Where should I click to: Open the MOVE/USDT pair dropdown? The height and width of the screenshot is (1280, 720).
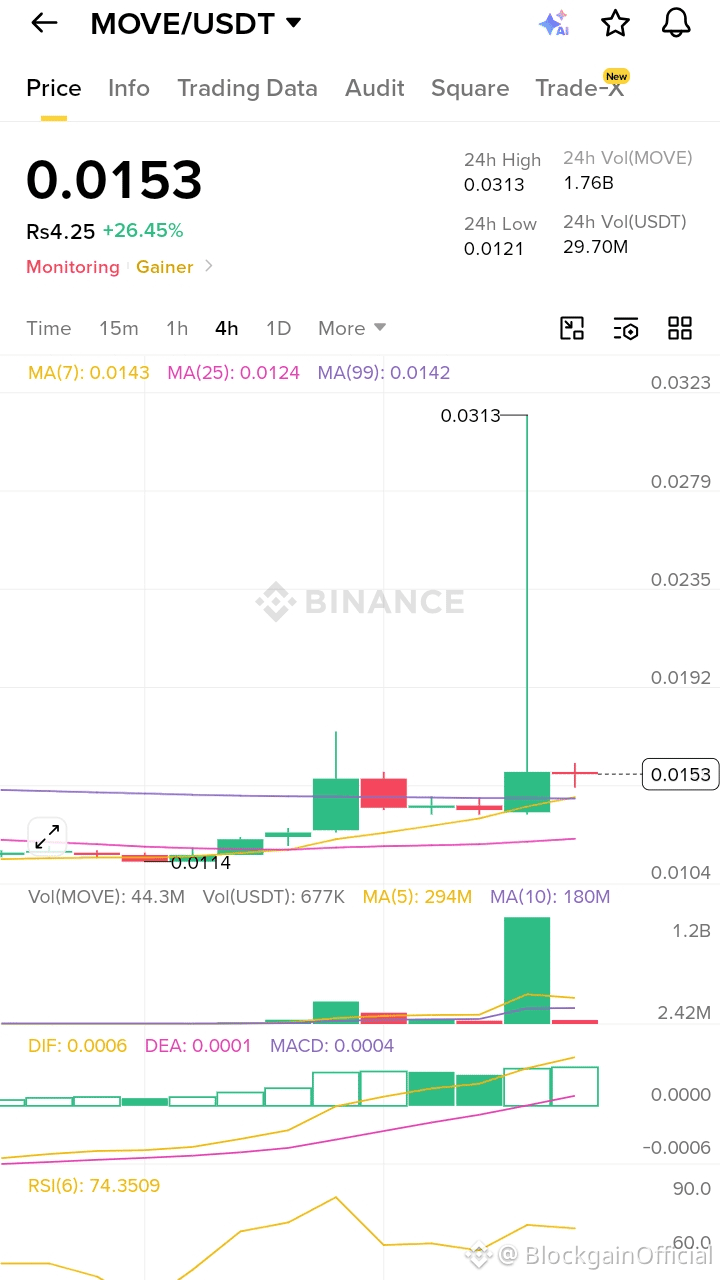point(196,23)
